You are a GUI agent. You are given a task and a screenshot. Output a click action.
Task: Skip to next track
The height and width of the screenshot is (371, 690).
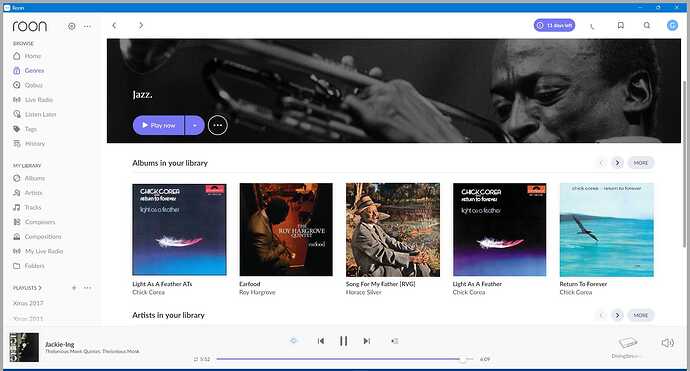367,341
